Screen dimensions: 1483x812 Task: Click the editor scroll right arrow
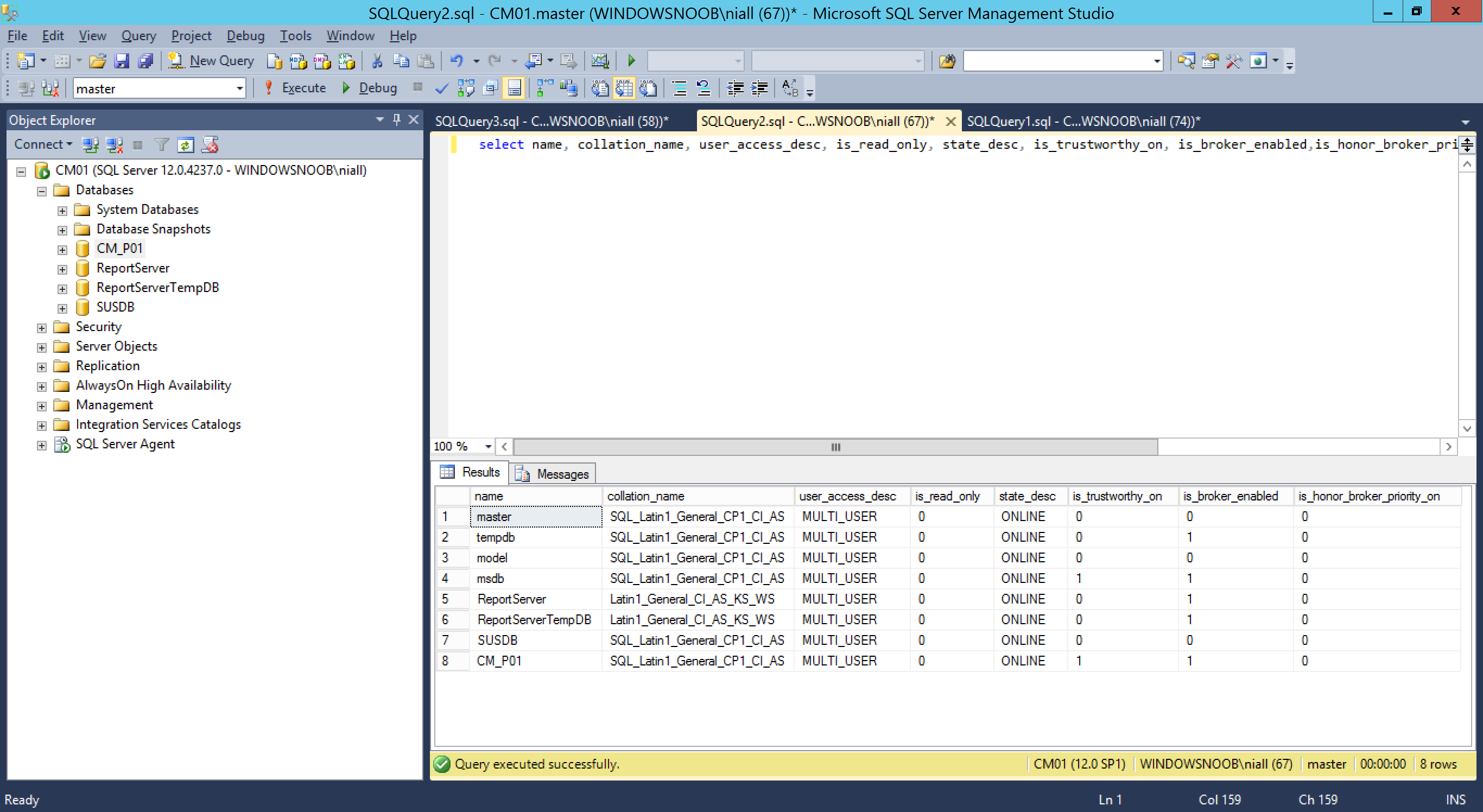1448,447
